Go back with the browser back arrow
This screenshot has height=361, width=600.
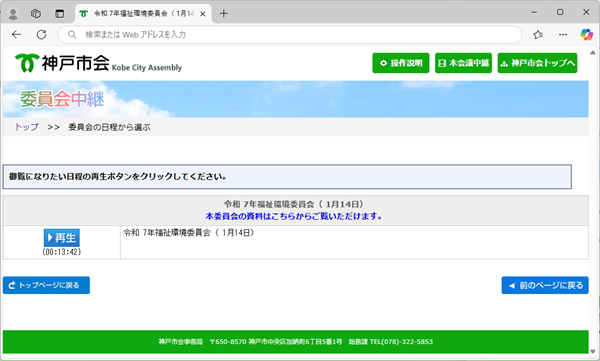coord(16,34)
